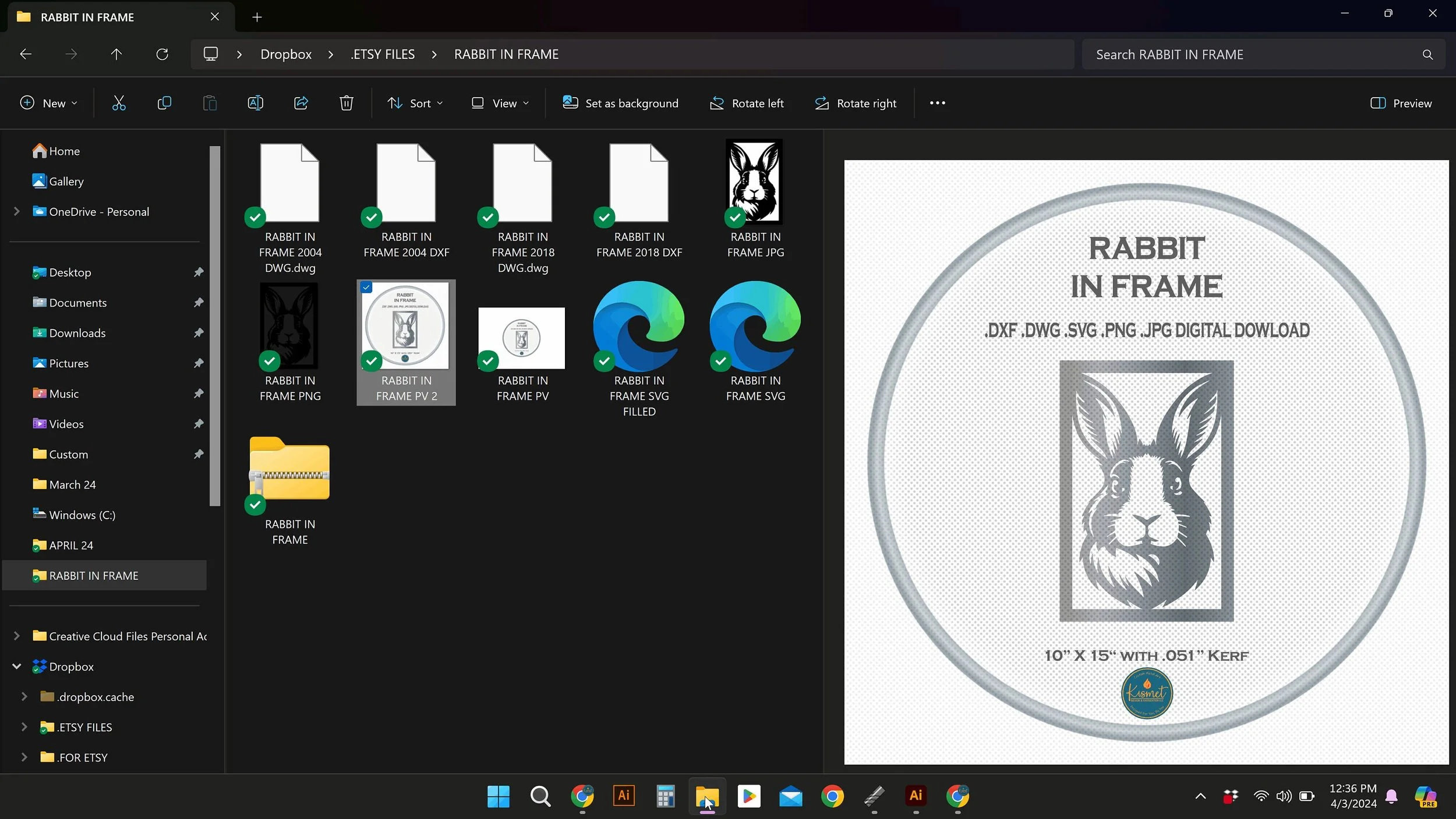1456x819 pixels.
Task: Click the Copy icon in toolbar
Action: (x=164, y=103)
